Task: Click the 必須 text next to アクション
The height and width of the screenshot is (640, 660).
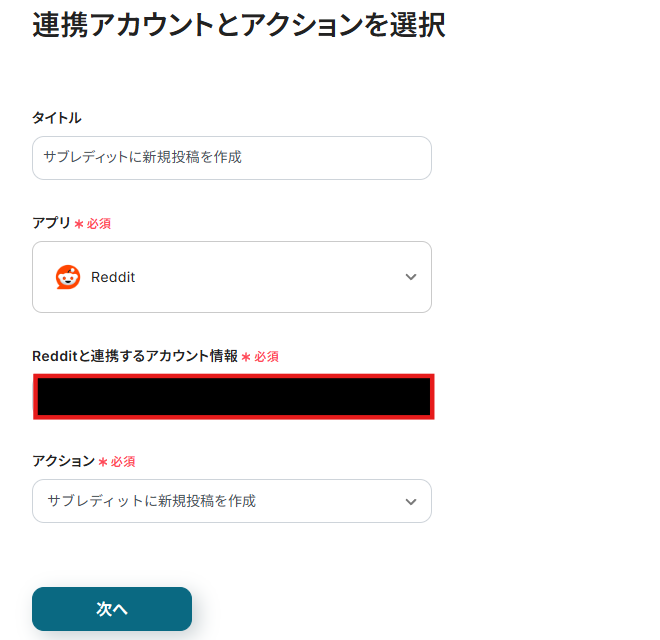Action: point(122,462)
